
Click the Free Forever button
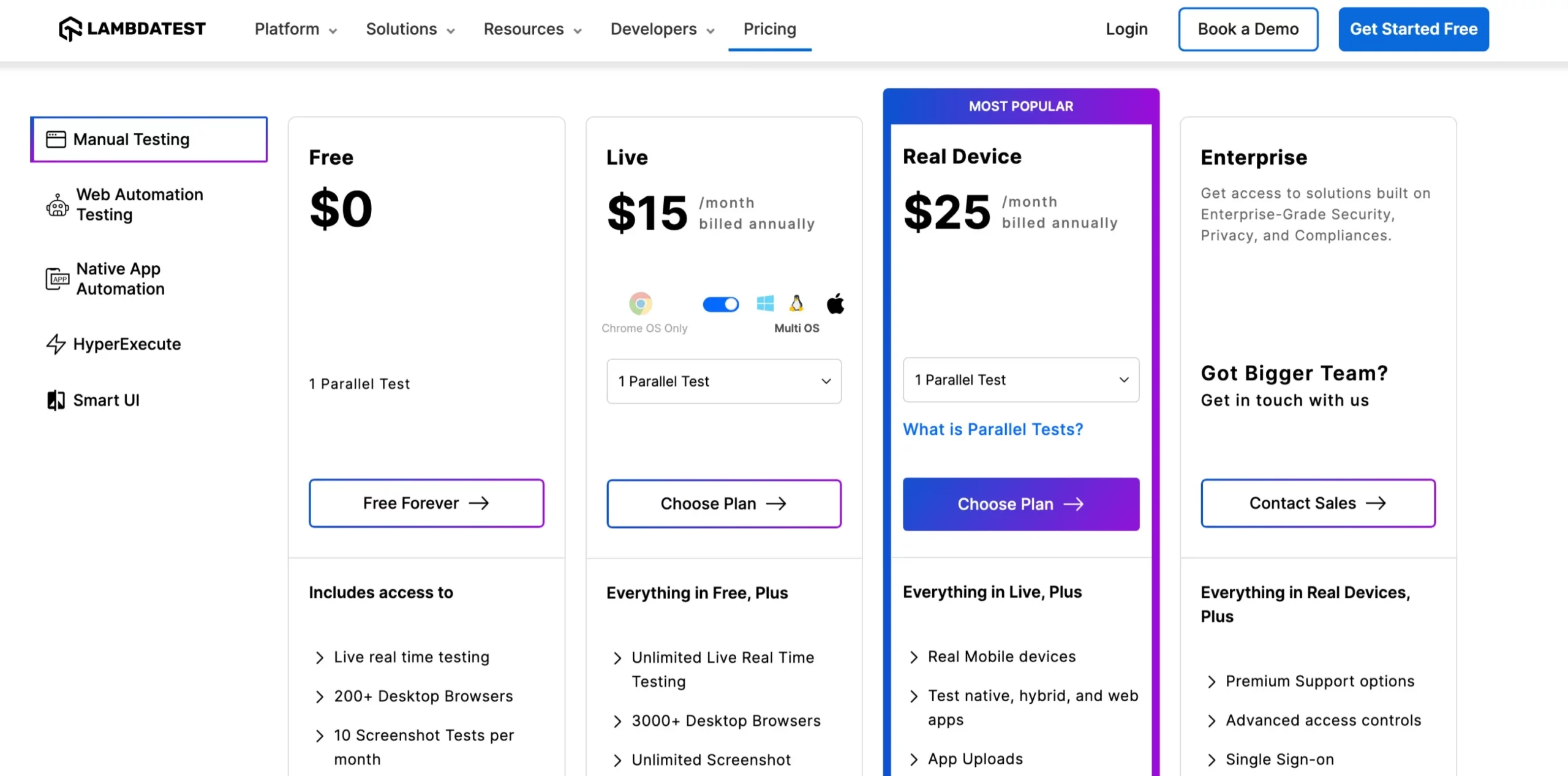[x=426, y=503]
